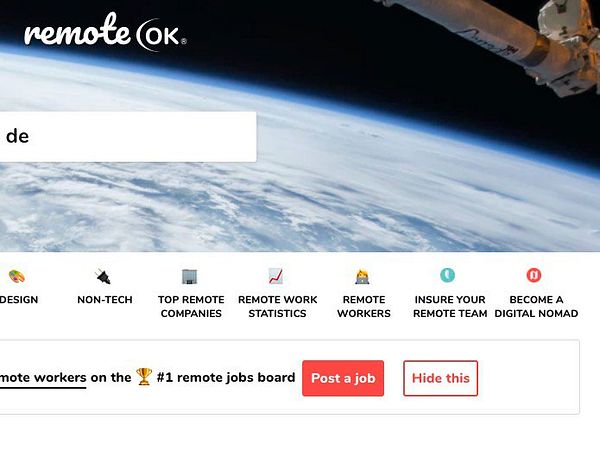Viewport: 600px width, 452px height.
Task: Dismiss the banner with Hide this
Action: pos(440,378)
